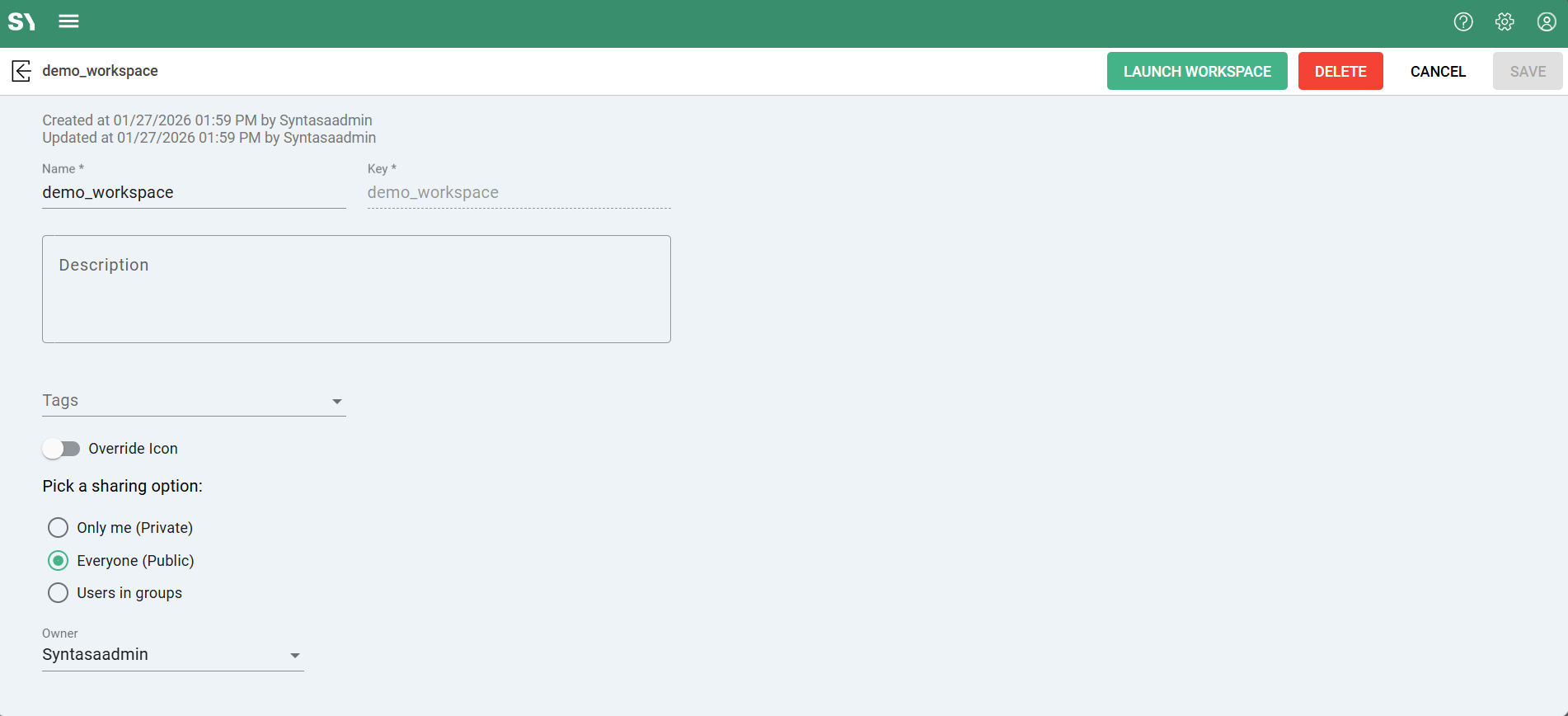Open the user account profile icon
This screenshot has width=1568, height=716.
pos(1547,22)
